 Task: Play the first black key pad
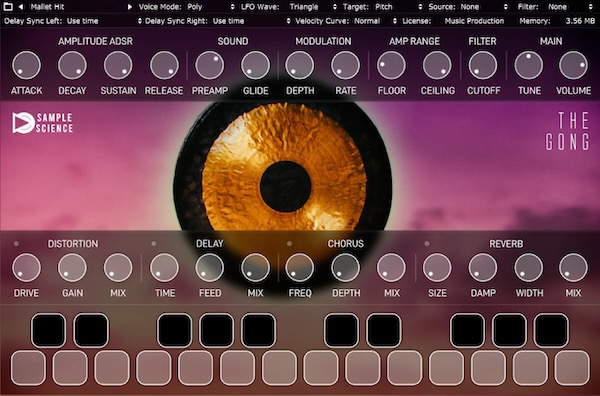pos(49,330)
